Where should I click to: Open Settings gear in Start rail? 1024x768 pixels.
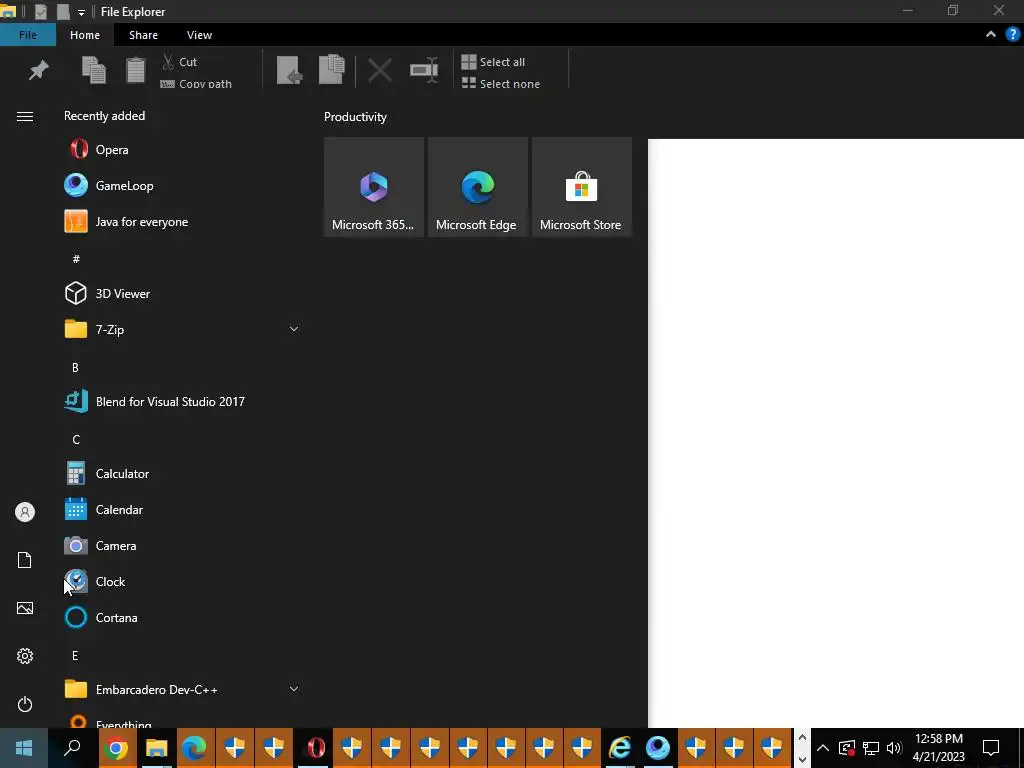pyautogui.click(x=25, y=656)
